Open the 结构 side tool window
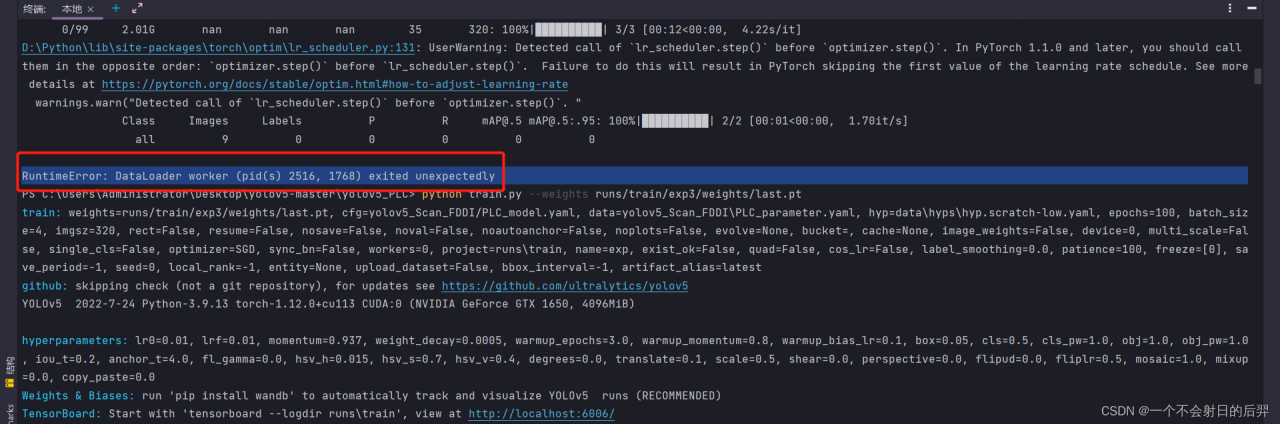This screenshot has width=1280, height=424. 9,364
